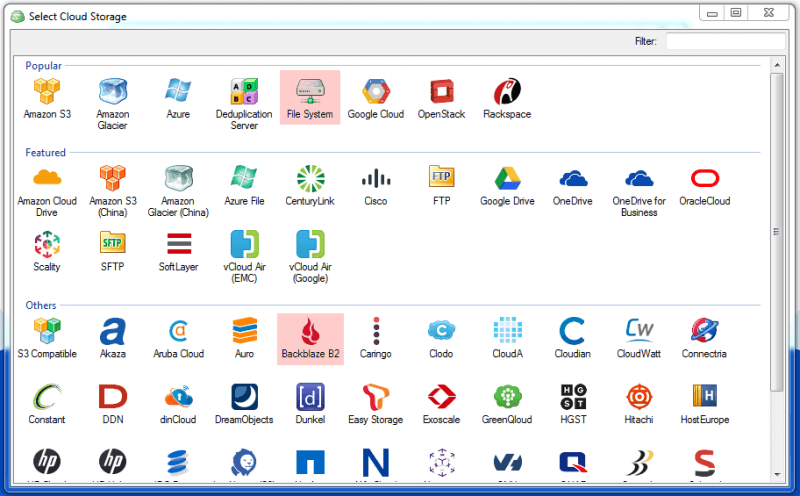Select the File System storage

(310, 97)
